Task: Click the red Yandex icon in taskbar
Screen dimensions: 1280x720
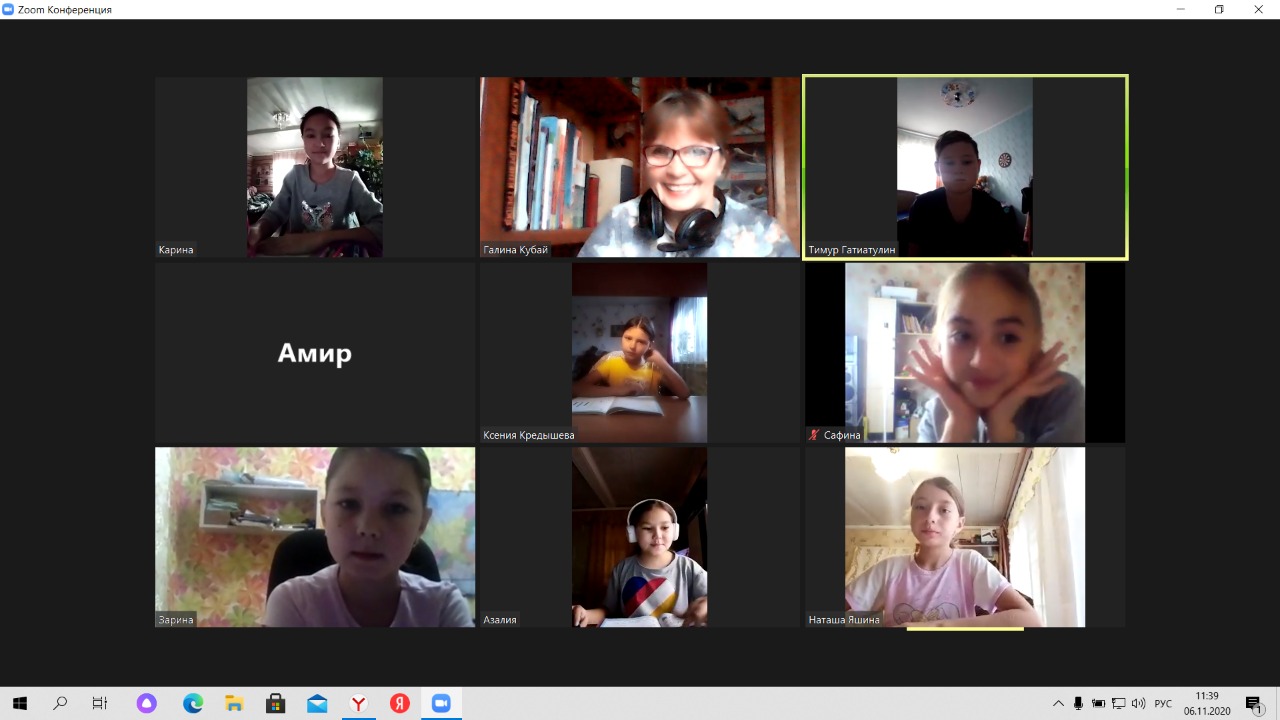Action: tap(400, 703)
